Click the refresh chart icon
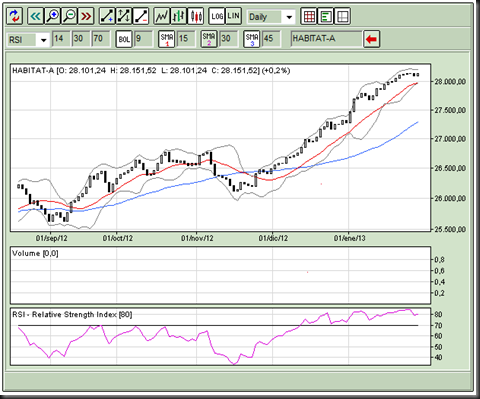The image size is (480, 399). [x=14, y=16]
